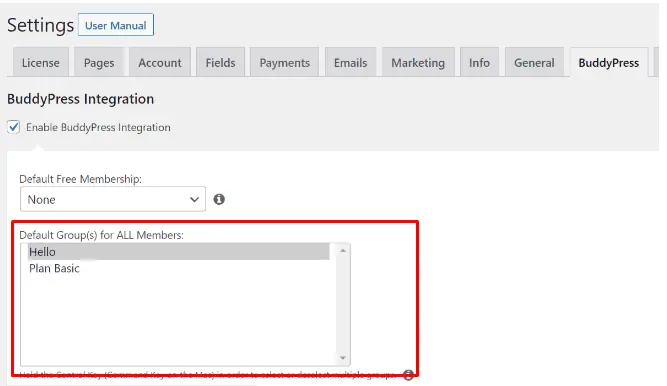
Task: Open the User Manual link
Action: (116, 25)
